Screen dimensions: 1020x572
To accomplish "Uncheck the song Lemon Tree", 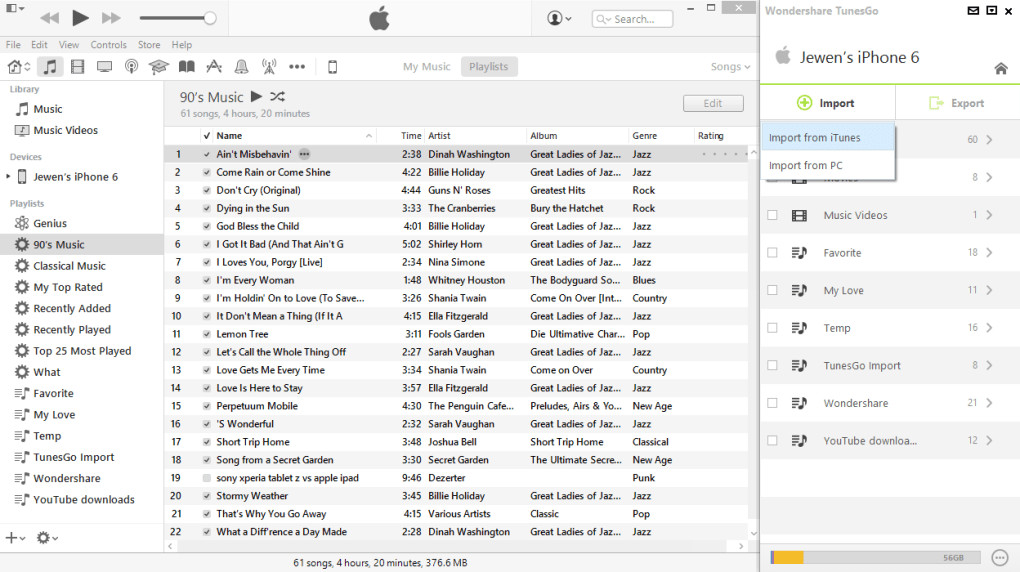I will [x=207, y=334].
